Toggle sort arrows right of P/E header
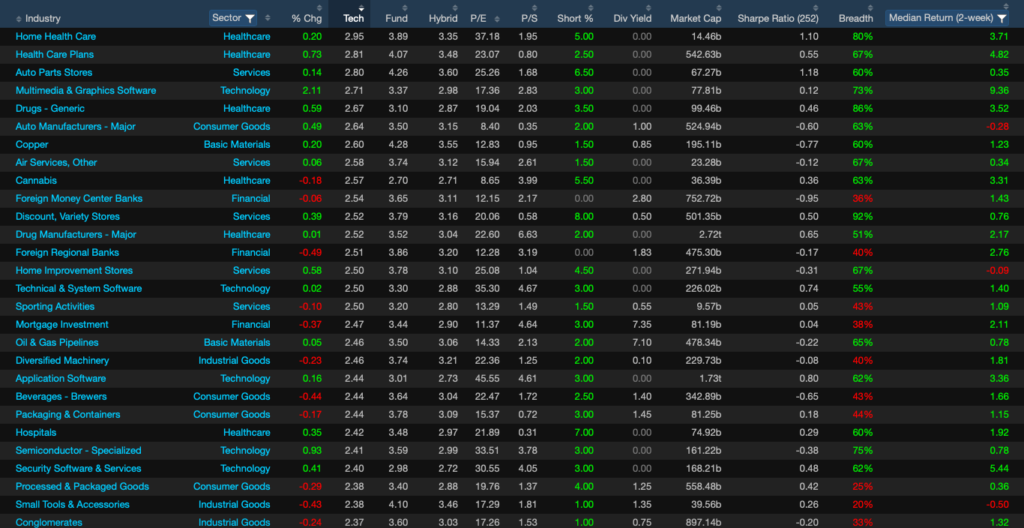The width and height of the screenshot is (1024, 528). coord(497,18)
